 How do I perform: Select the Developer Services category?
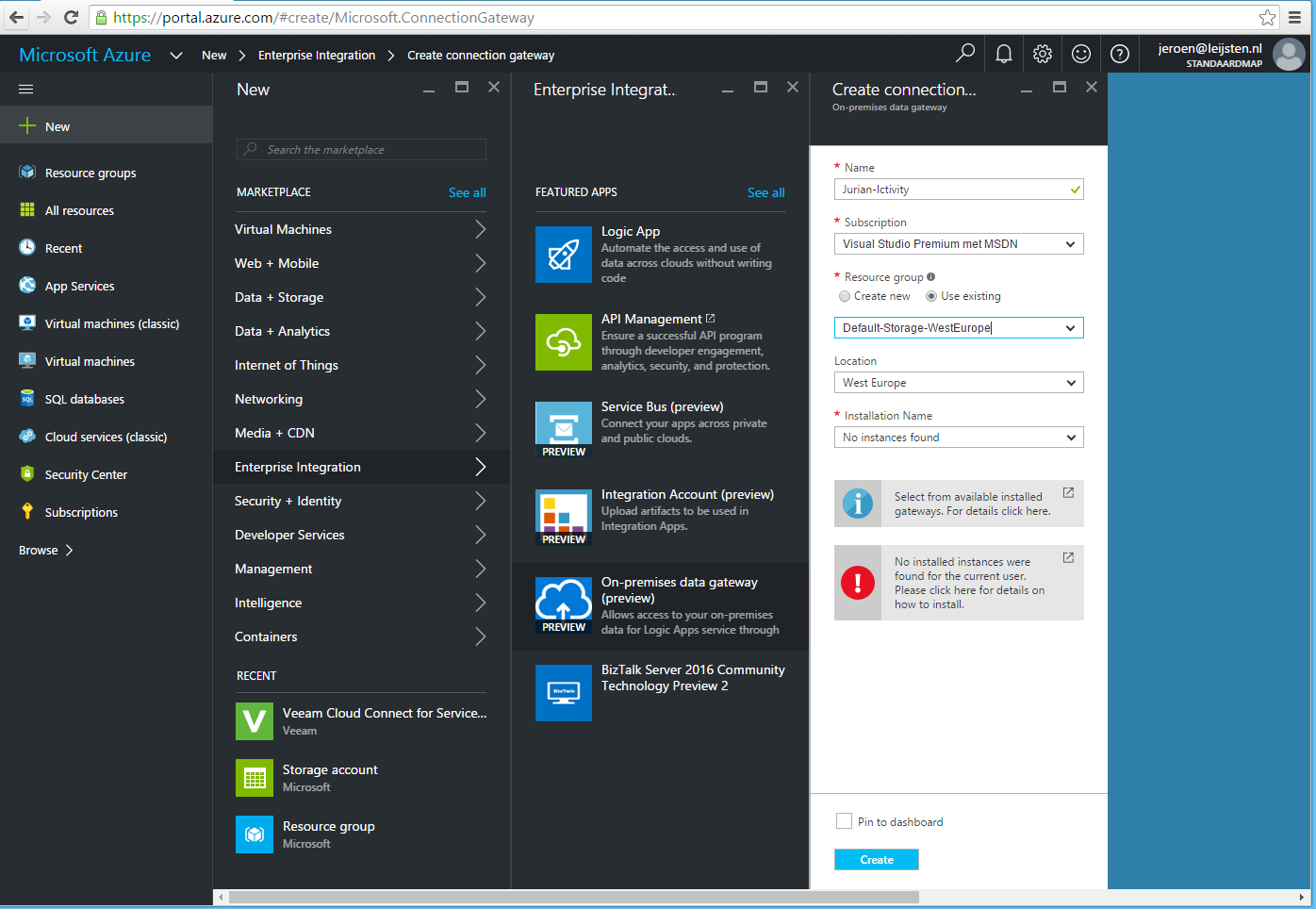click(362, 535)
